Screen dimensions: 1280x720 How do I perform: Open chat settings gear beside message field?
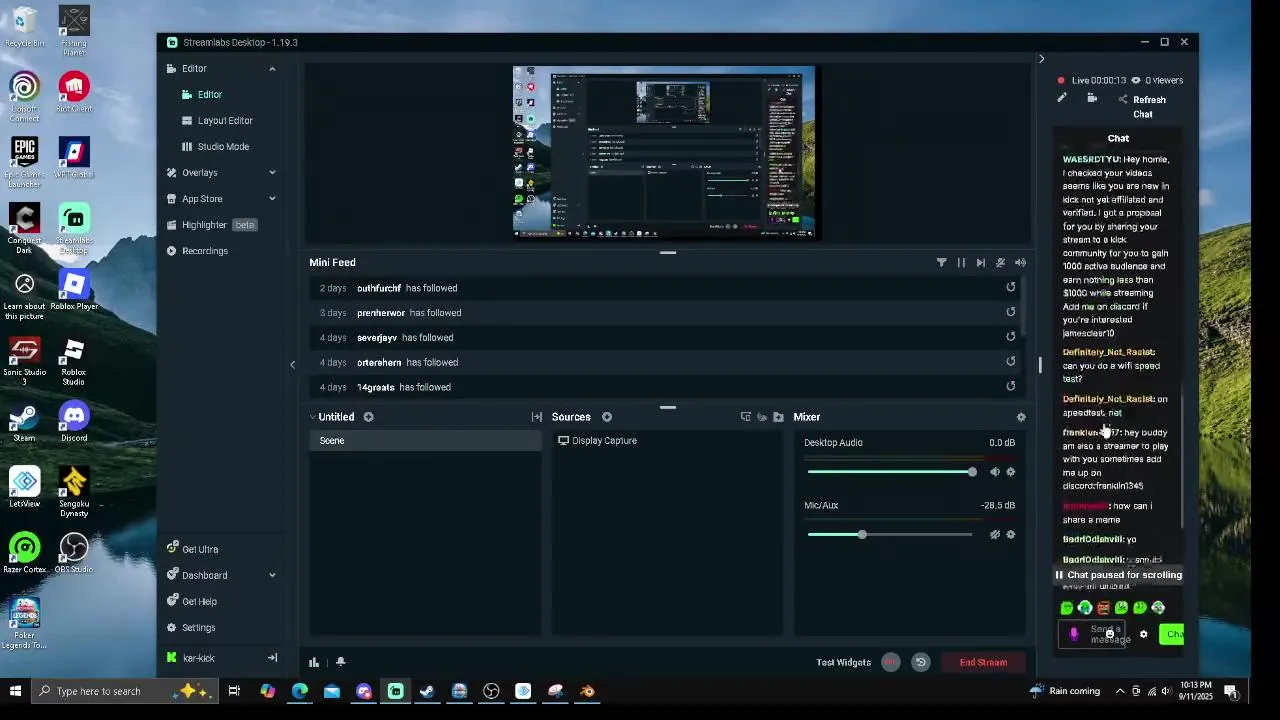1144,634
